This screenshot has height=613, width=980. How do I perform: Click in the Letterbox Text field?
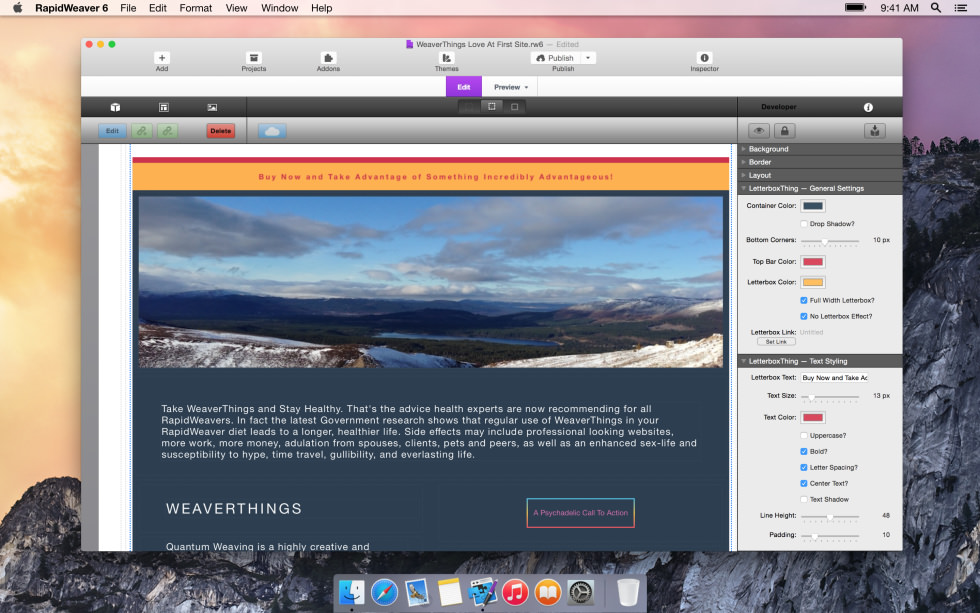pyautogui.click(x=834, y=377)
